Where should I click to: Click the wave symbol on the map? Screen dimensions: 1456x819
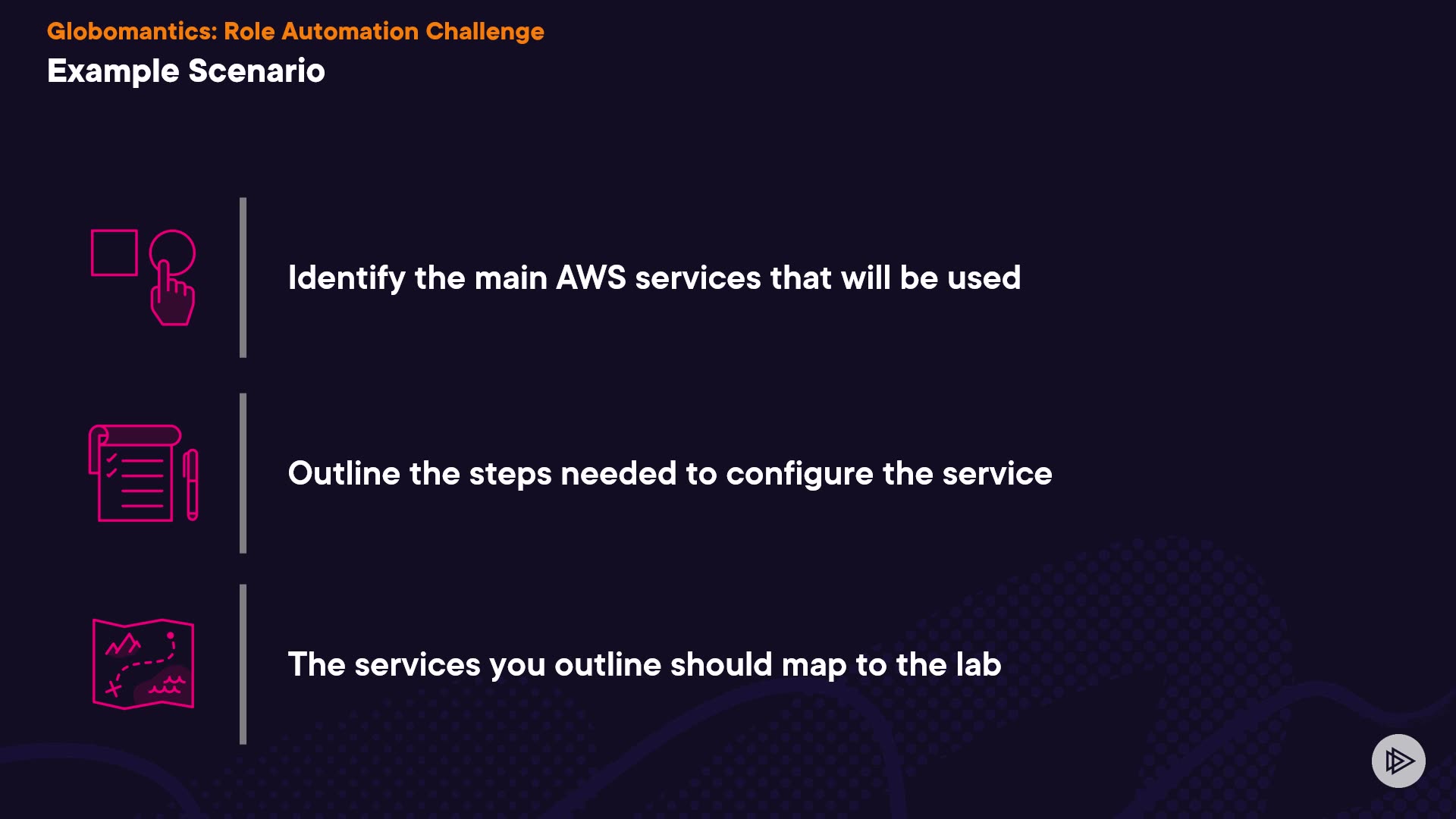pyautogui.click(x=168, y=686)
